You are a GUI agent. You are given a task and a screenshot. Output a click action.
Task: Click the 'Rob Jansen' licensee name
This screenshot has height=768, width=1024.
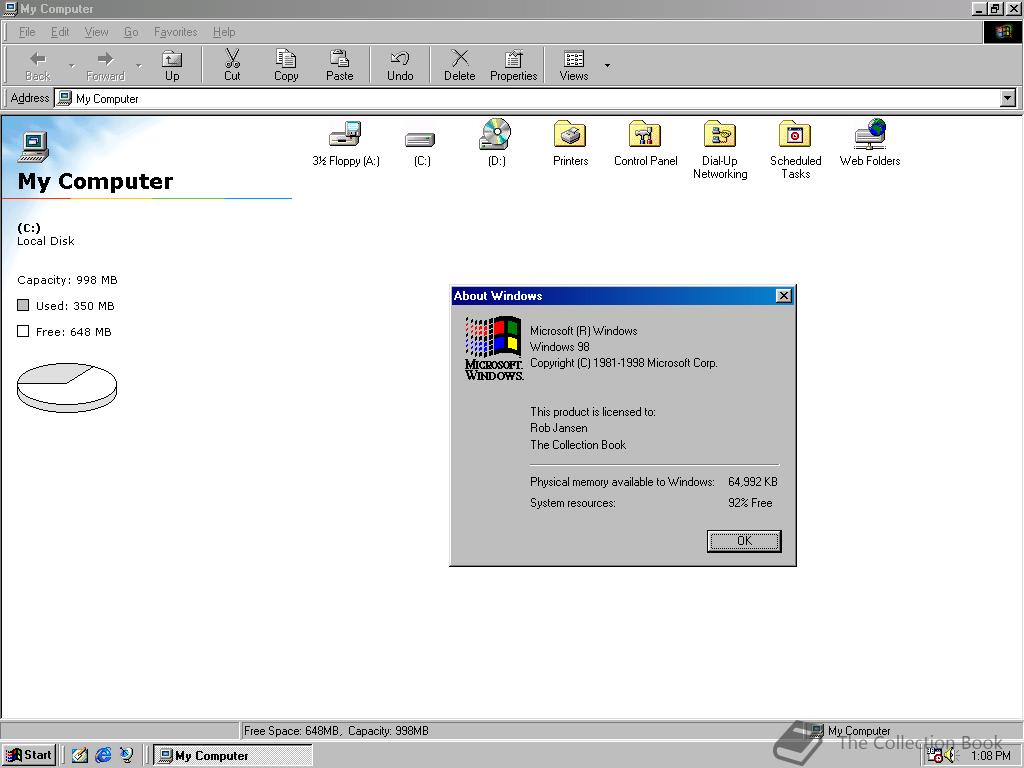pyautogui.click(x=558, y=428)
